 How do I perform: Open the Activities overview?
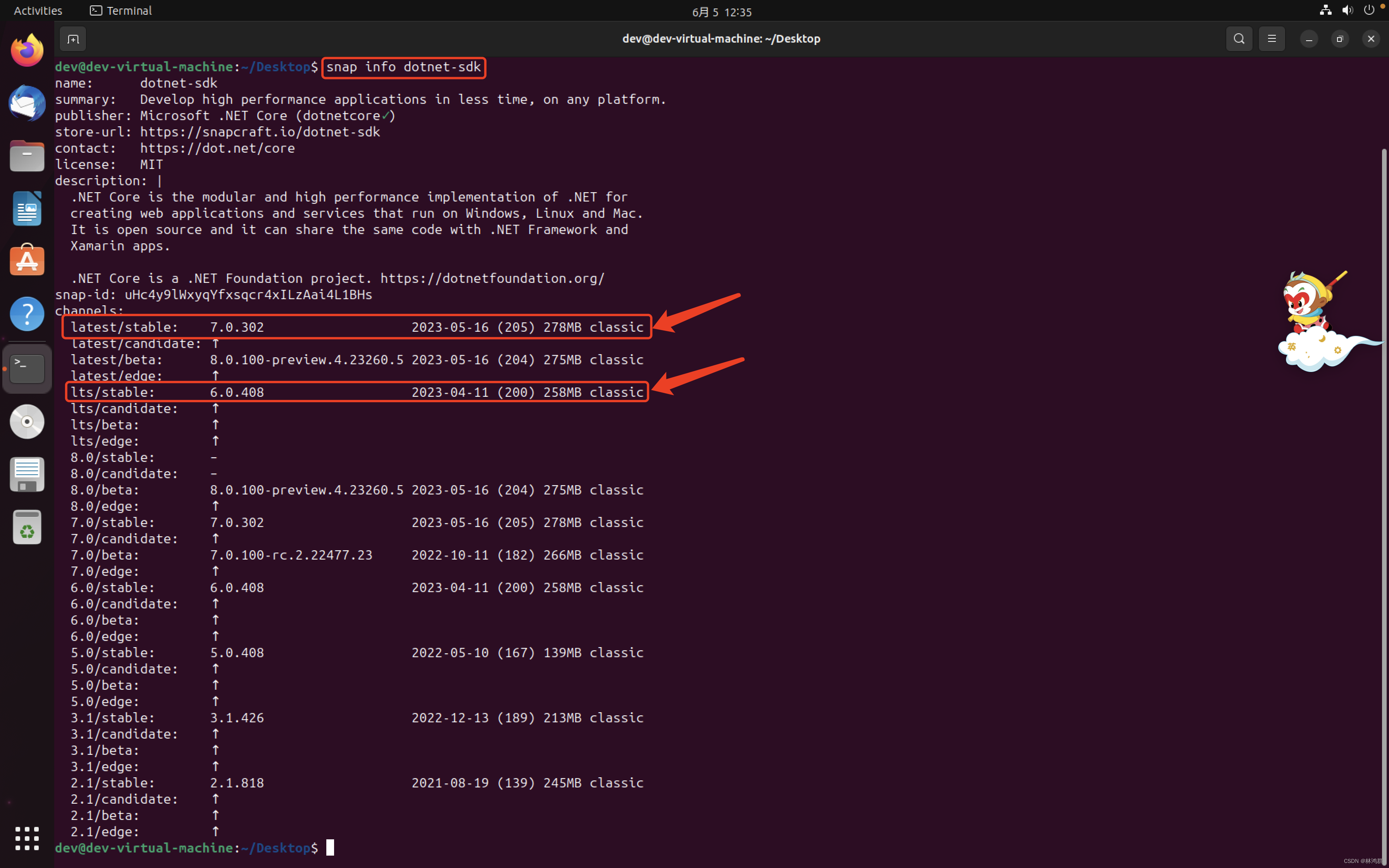click(x=37, y=10)
